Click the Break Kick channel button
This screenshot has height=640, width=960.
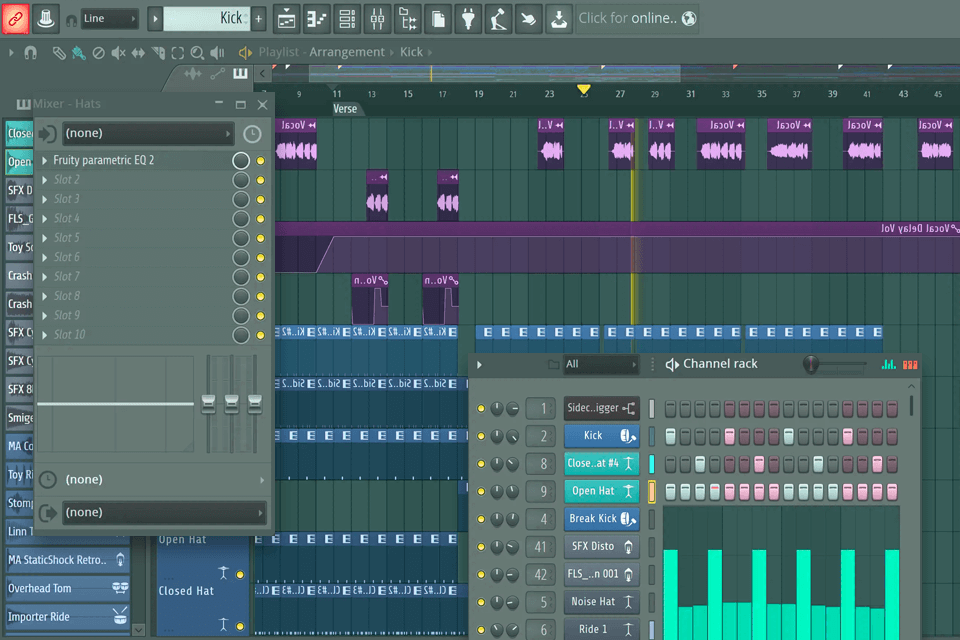(601, 519)
